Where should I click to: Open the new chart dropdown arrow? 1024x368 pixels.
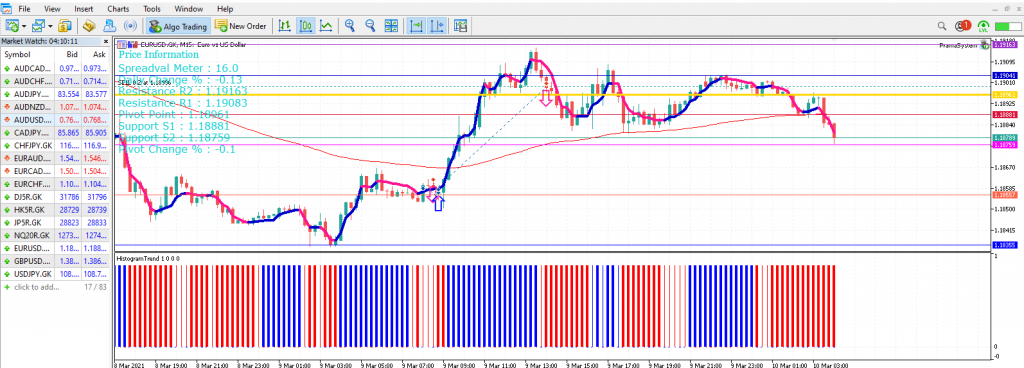[x=24, y=26]
